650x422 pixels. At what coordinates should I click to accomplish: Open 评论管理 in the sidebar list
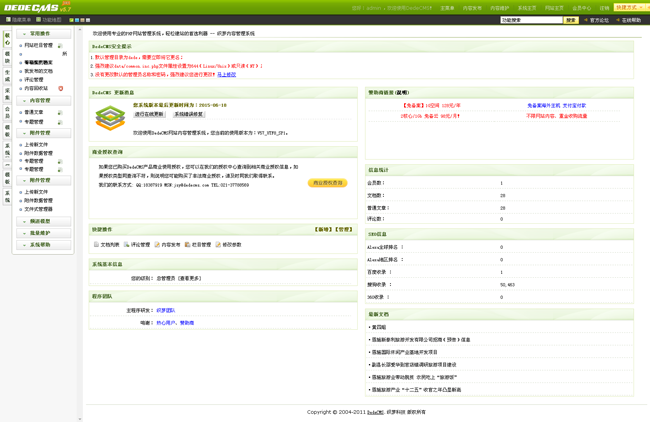pos(34,80)
